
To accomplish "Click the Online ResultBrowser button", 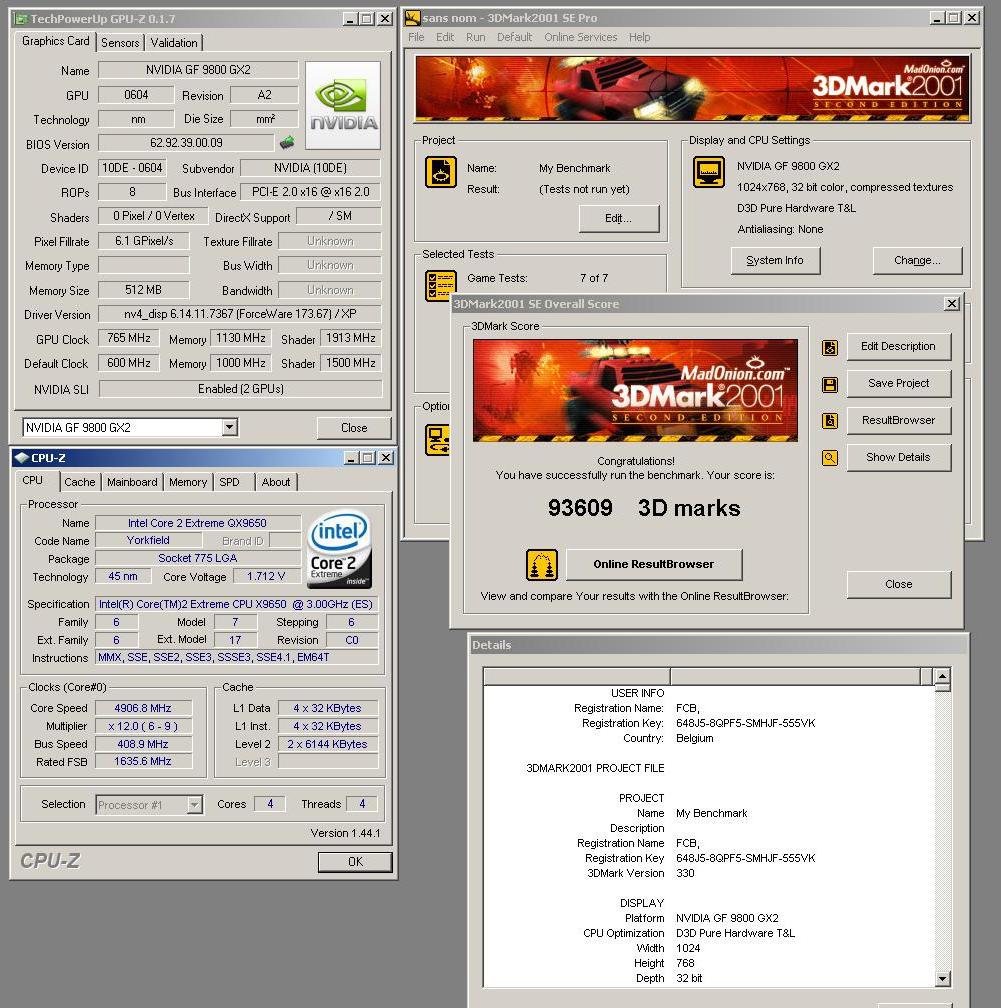I will (654, 564).
